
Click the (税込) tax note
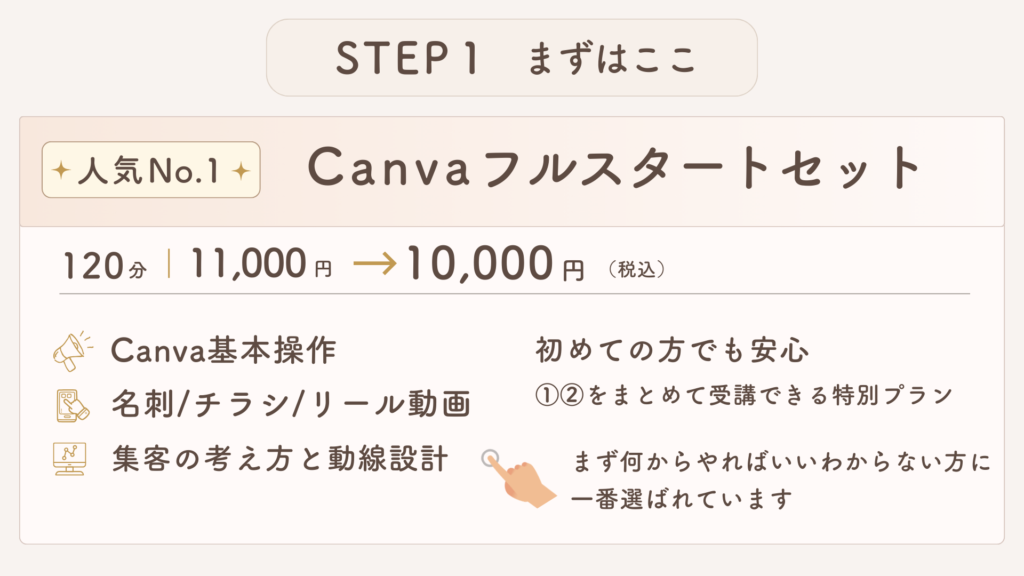[x=637, y=268]
